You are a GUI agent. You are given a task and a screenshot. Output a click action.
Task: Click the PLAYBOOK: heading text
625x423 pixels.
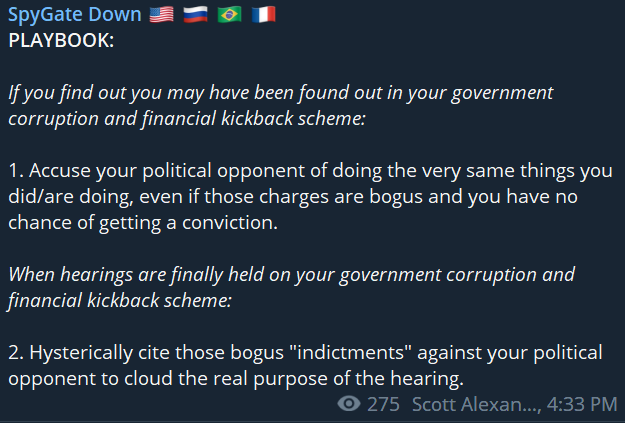point(61,40)
